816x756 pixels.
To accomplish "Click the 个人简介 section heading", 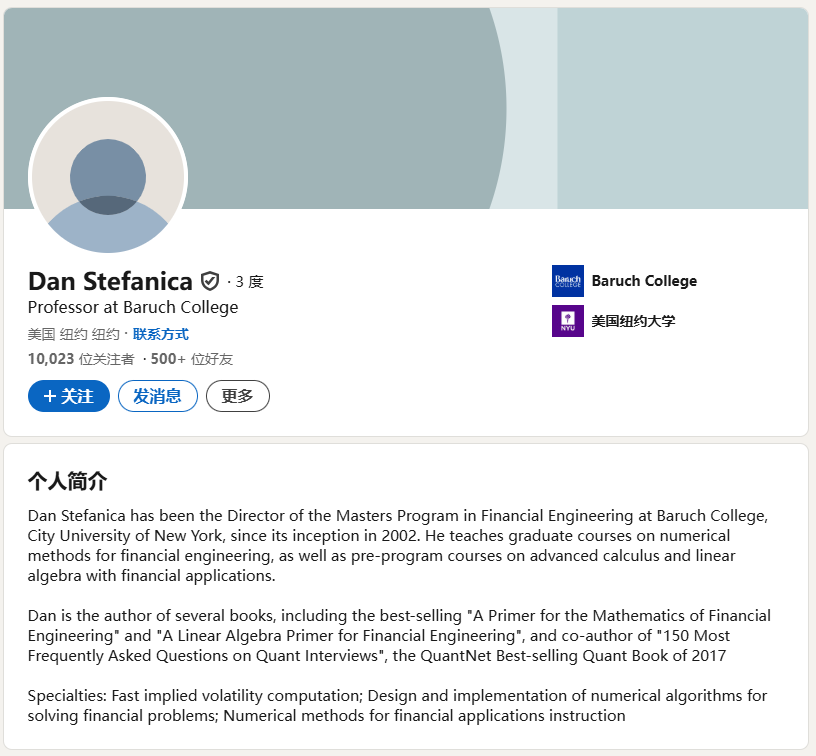I will click(x=67, y=481).
